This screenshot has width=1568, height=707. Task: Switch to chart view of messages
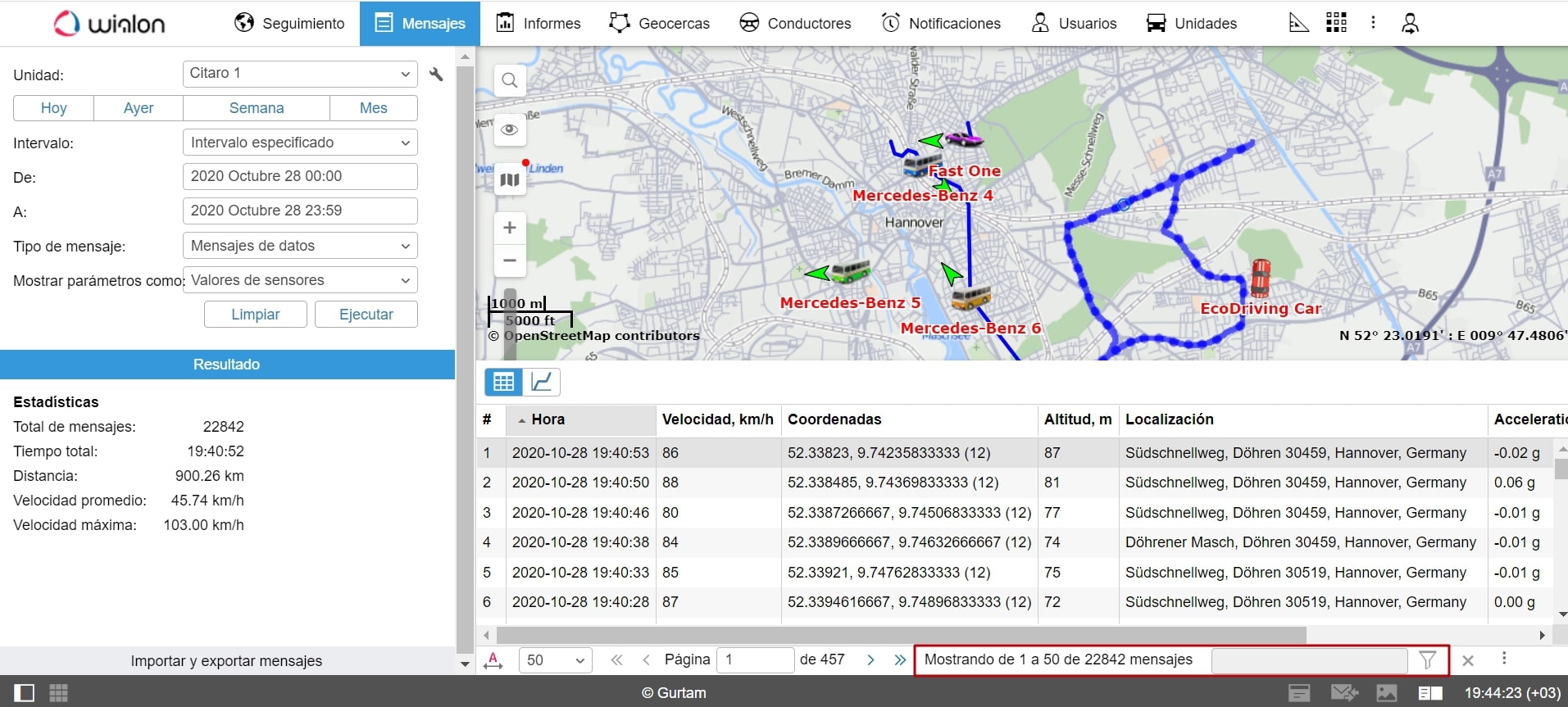click(541, 382)
